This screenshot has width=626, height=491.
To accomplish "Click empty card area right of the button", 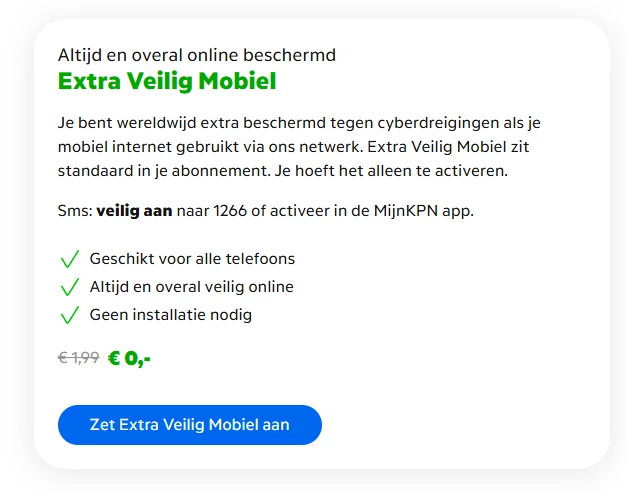I will coord(460,424).
